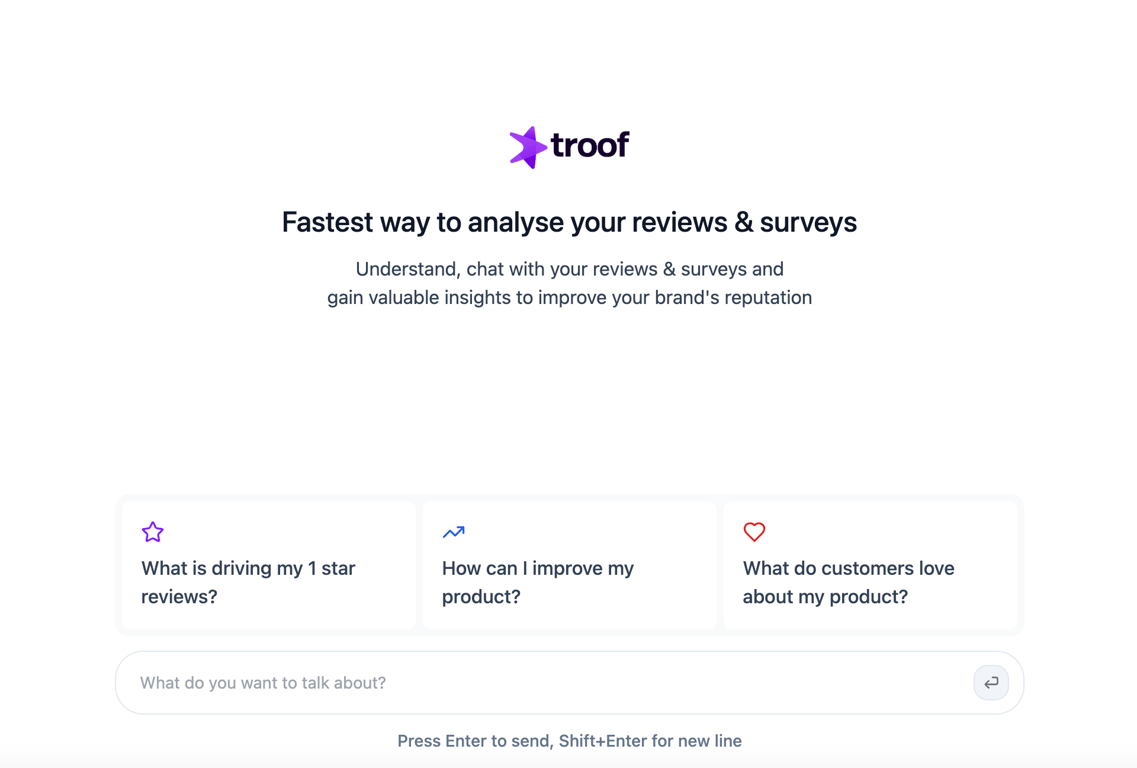Click the red heart icon
1137x768 pixels.
click(x=754, y=532)
